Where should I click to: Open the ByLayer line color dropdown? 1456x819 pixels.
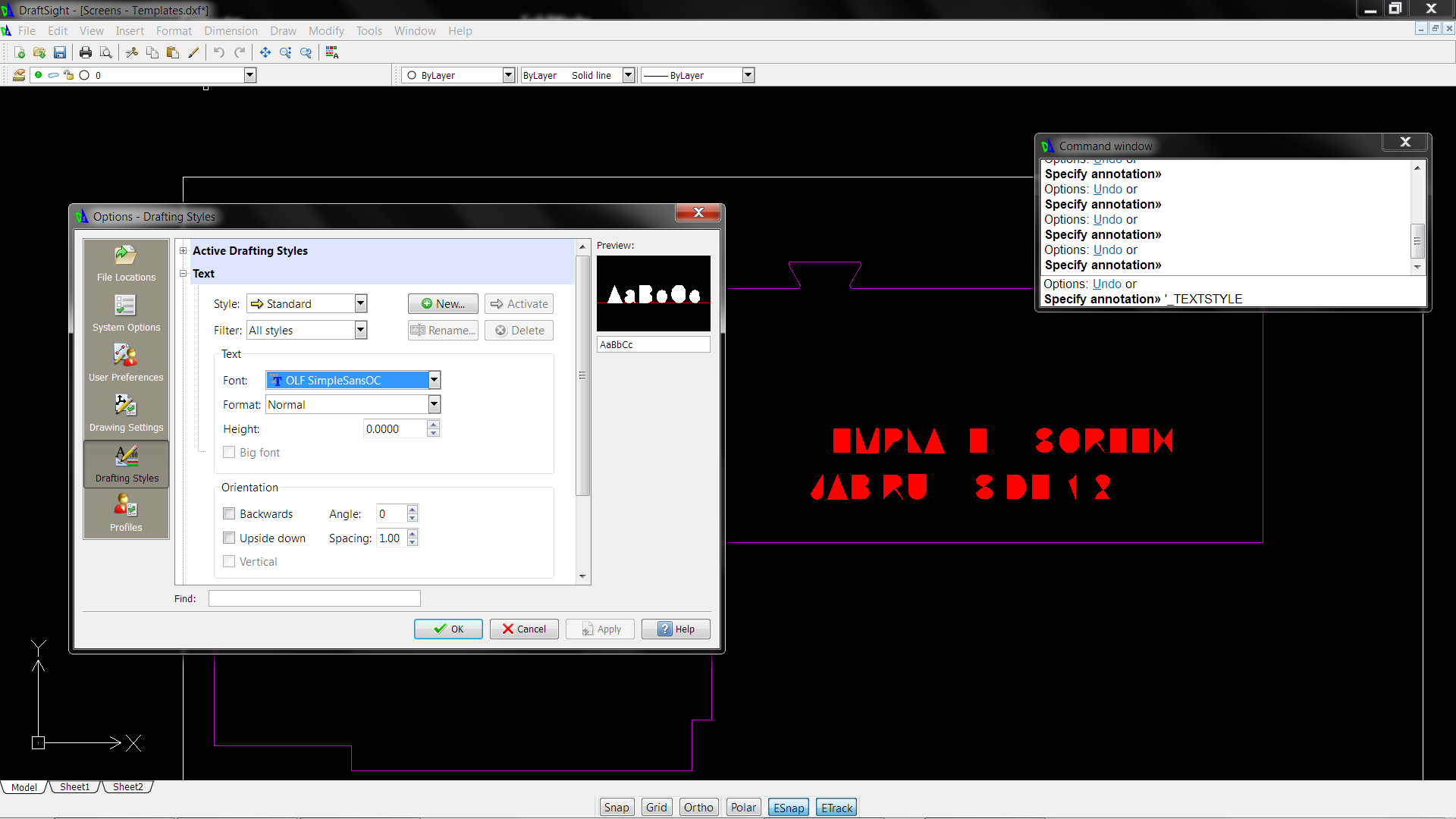pyautogui.click(x=509, y=75)
